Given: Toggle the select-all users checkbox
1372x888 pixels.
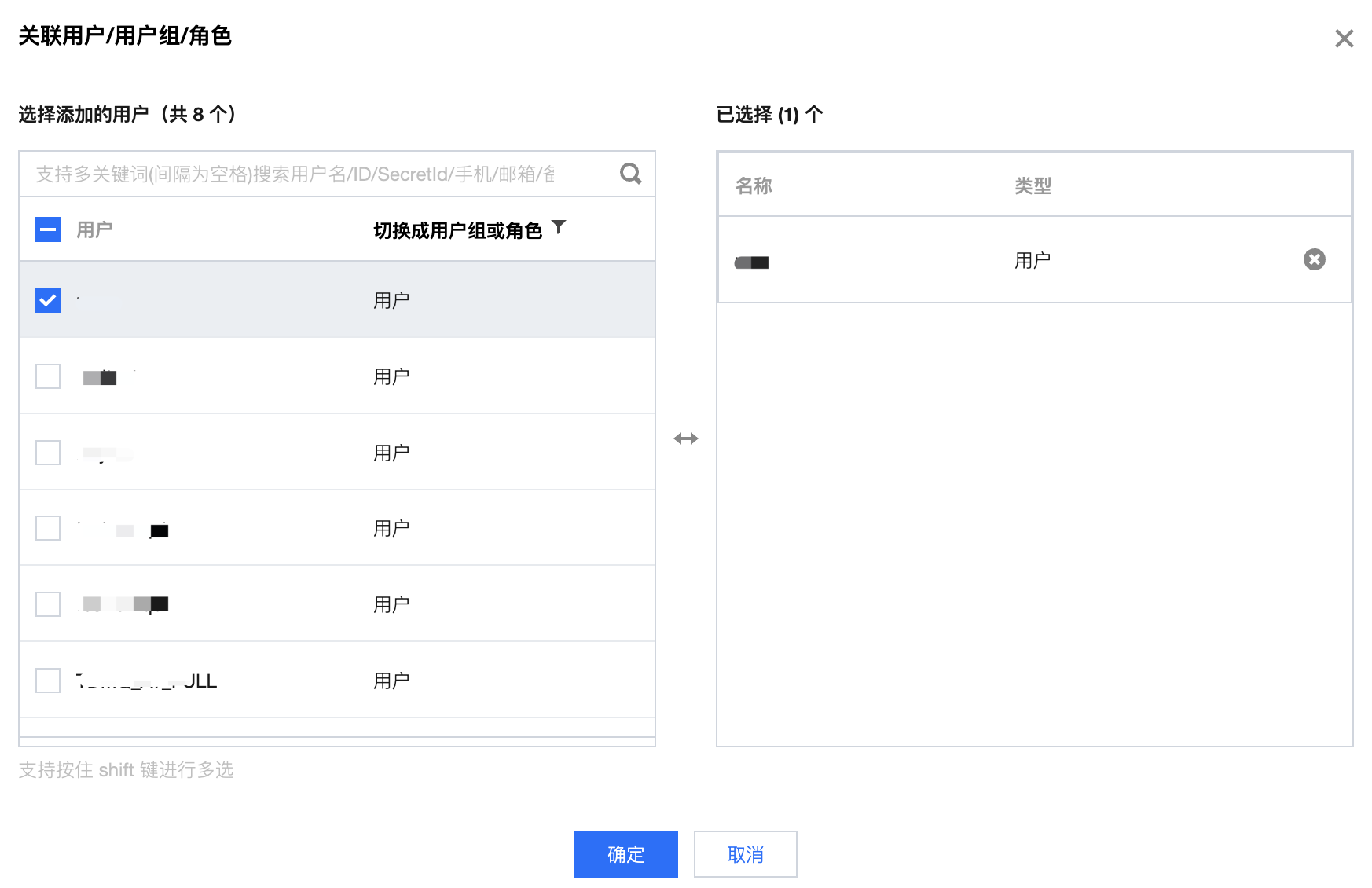Looking at the screenshot, I should pyautogui.click(x=48, y=229).
